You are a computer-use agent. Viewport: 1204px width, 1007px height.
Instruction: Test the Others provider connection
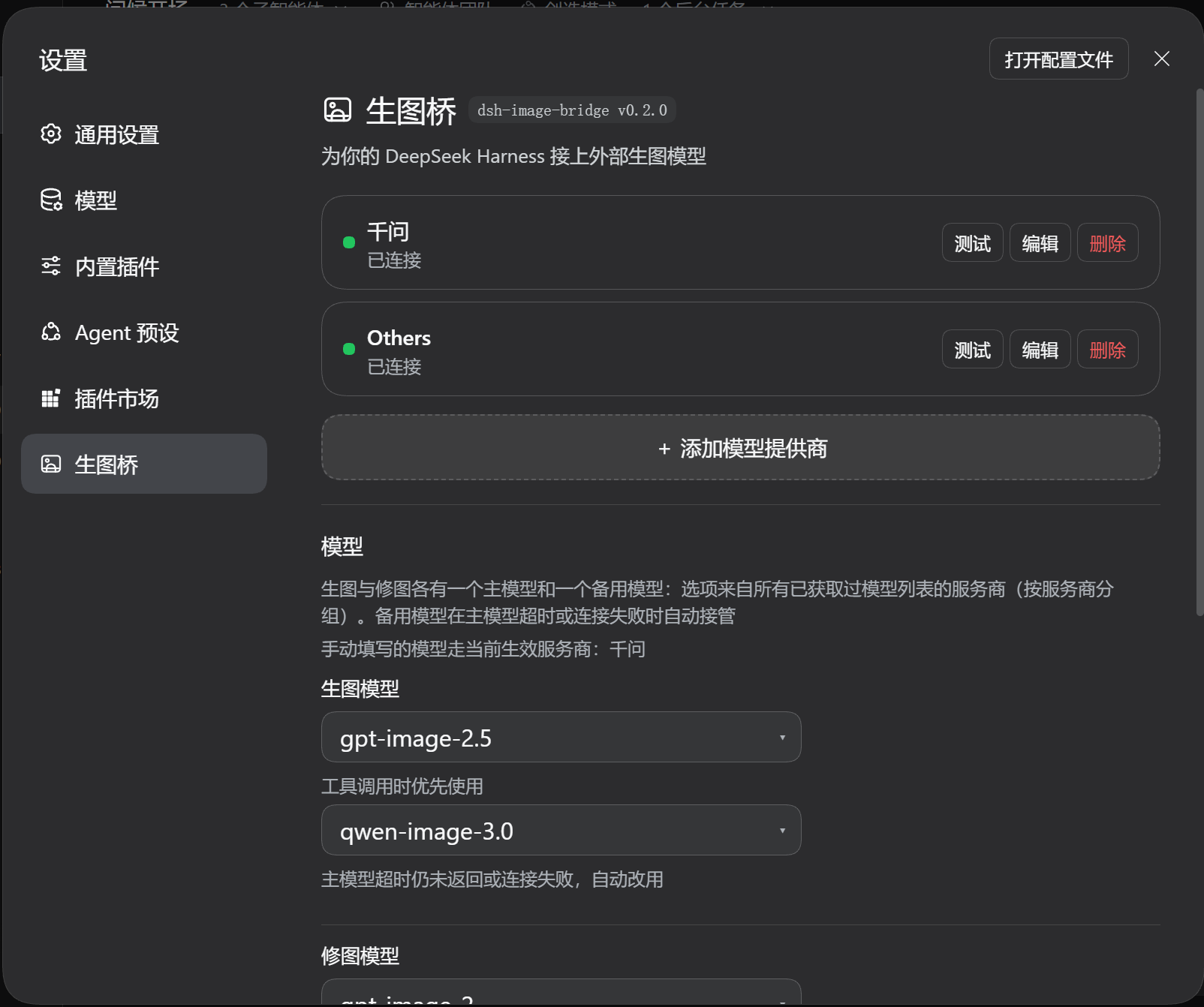coord(973,350)
